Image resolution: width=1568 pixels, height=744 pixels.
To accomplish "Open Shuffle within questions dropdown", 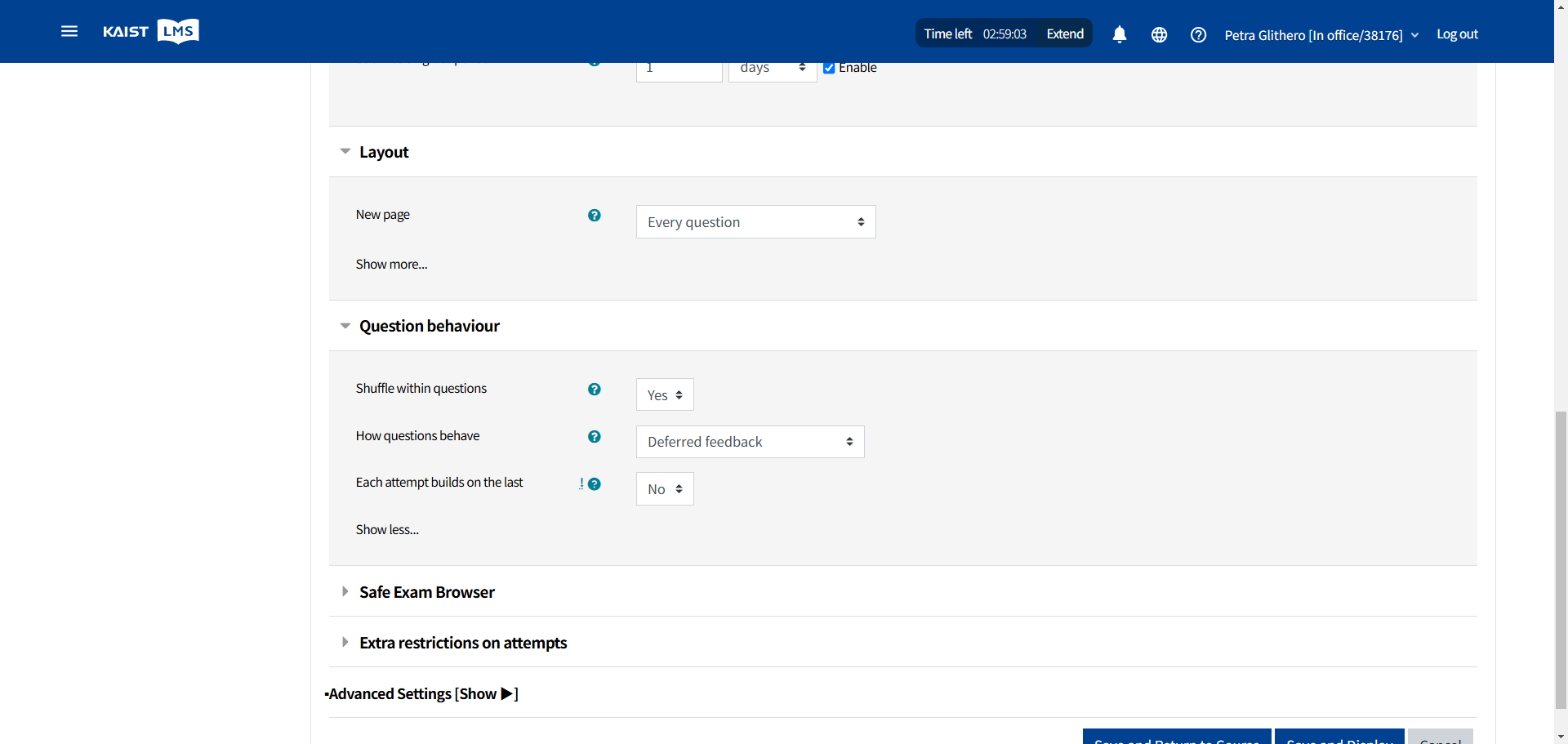I will pos(665,394).
